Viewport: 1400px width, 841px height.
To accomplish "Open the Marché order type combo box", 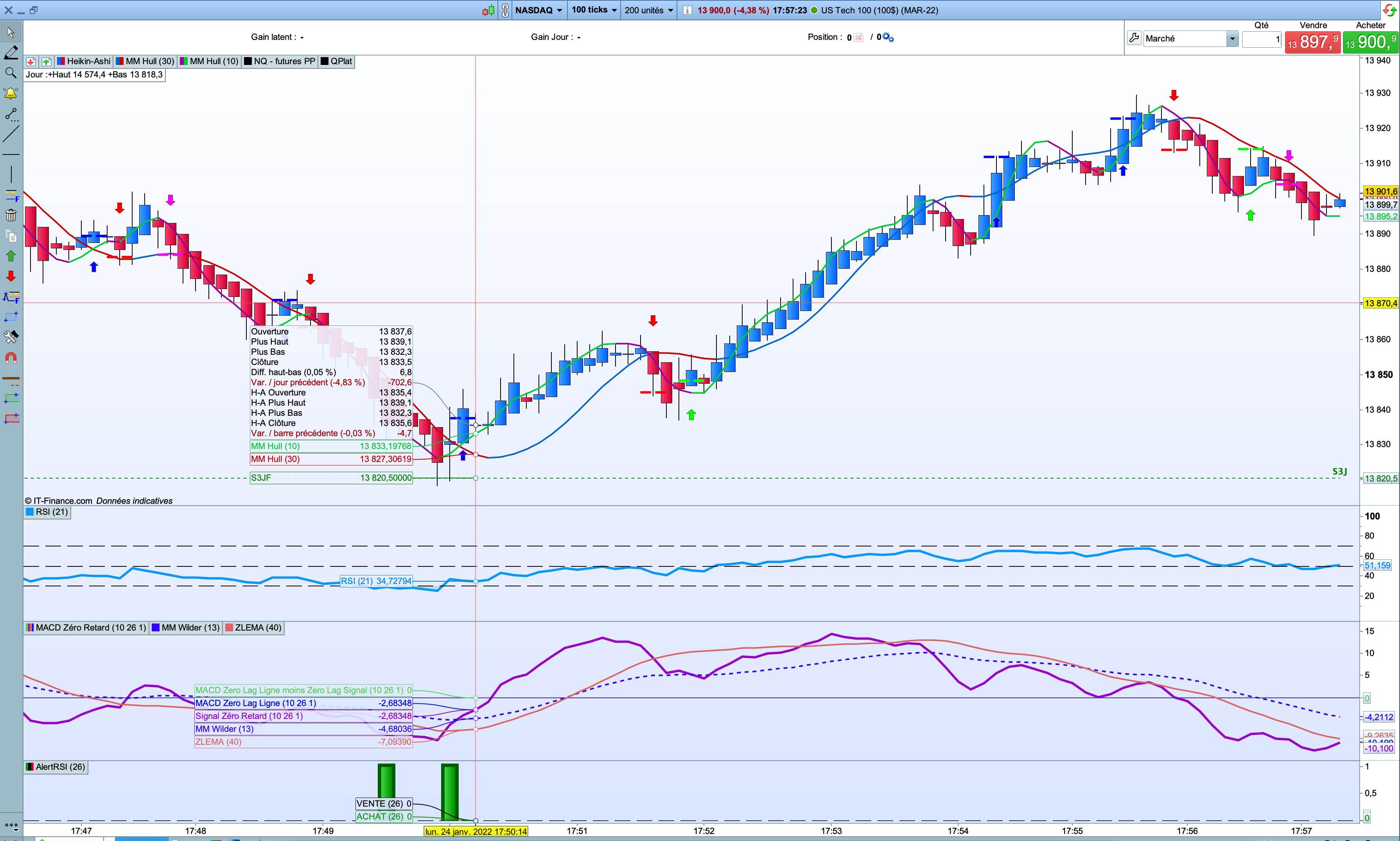I will (x=1190, y=39).
